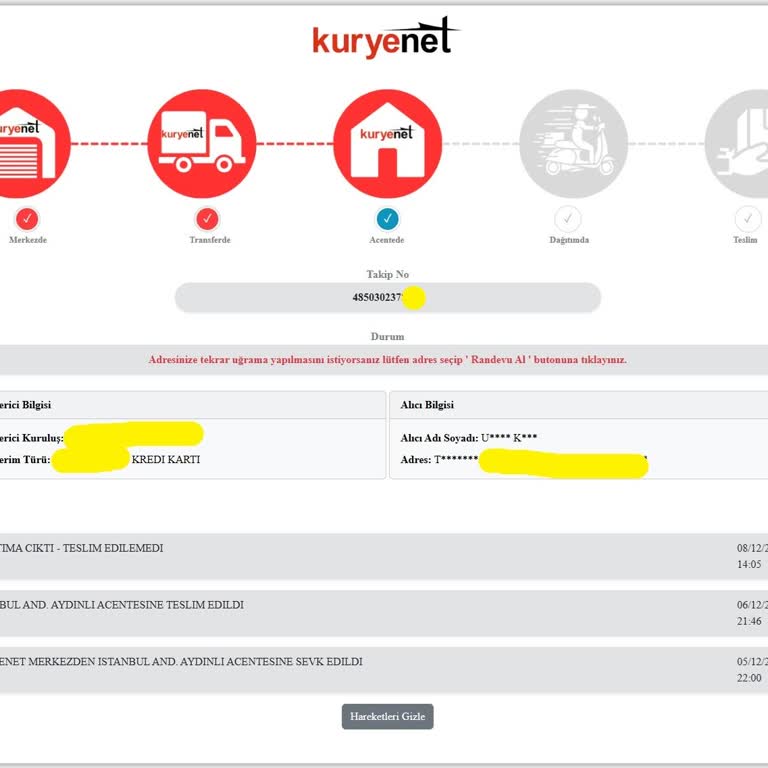Click Hareketleri Gizle button
The height and width of the screenshot is (768, 768).
click(387, 716)
